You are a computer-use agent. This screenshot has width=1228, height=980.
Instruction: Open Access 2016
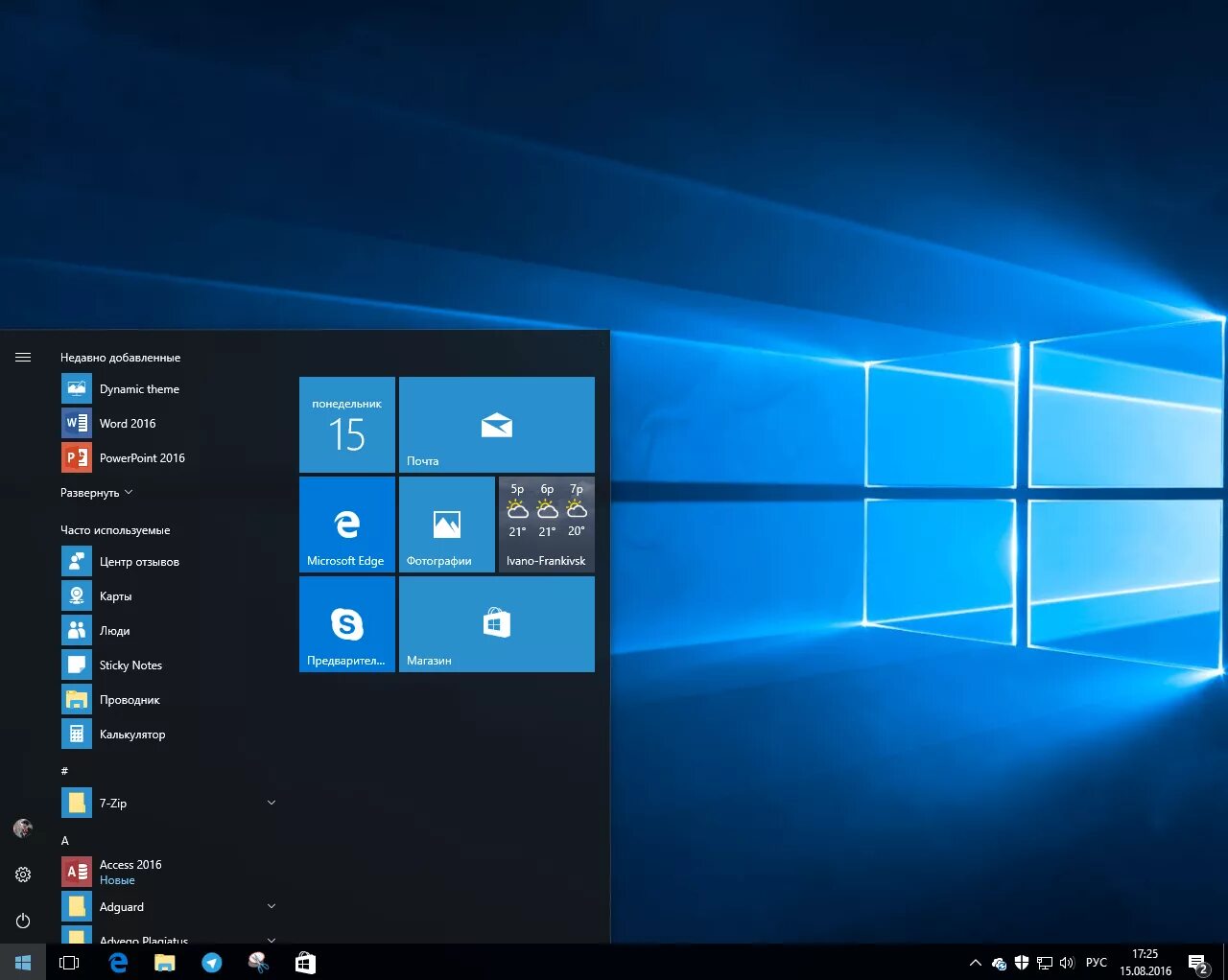pos(169,872)
